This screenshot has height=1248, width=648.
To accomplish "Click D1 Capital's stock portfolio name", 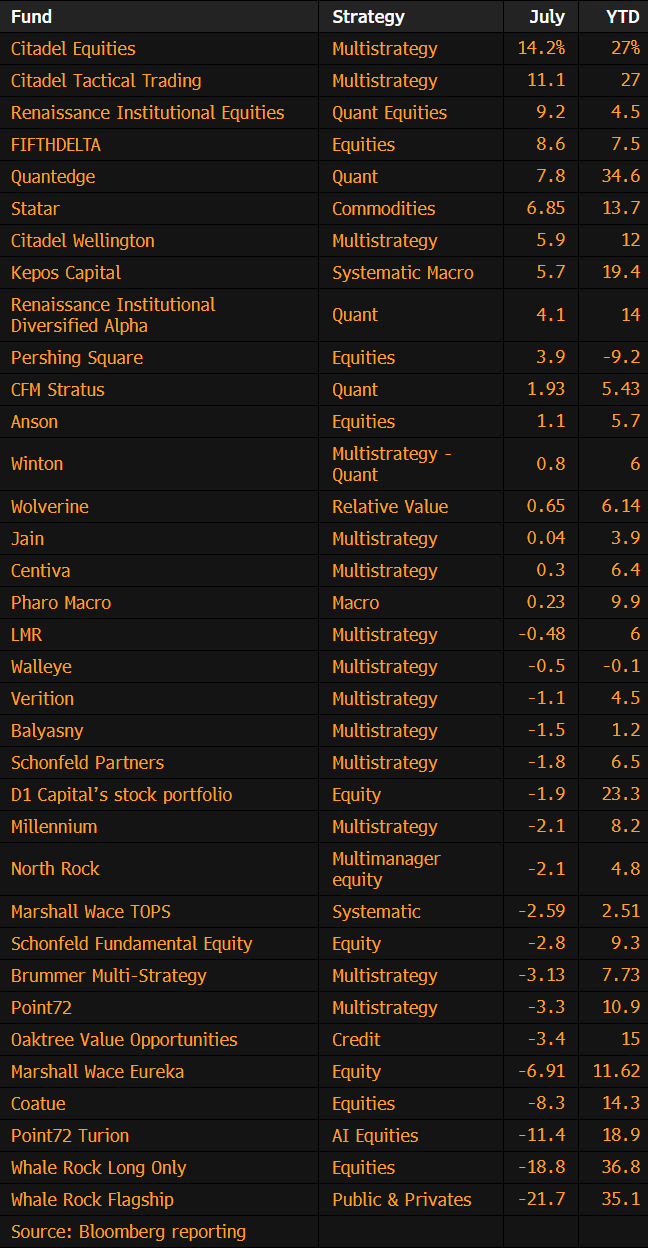I will (122, 795).
